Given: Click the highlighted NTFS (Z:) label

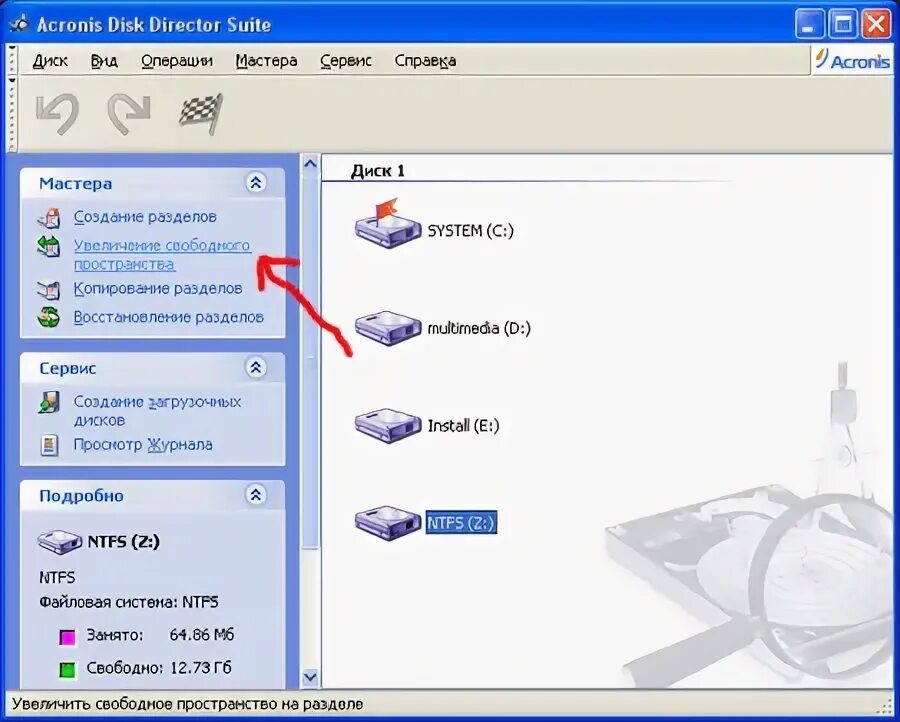Looking at the screenshot, I should tap(461, 523).
